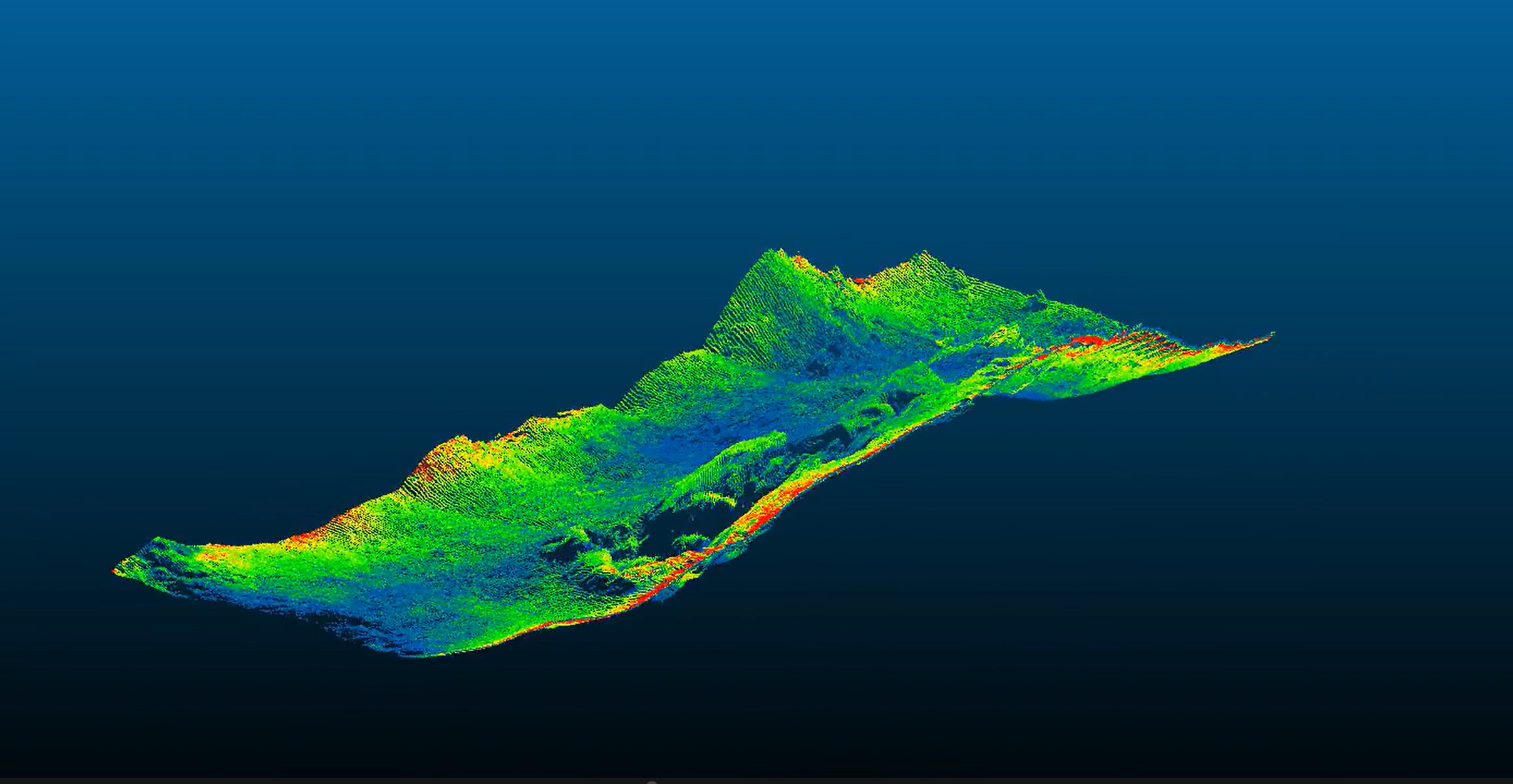
Task: Click the green ridge left of the main peak
Action: coord(676,366)
